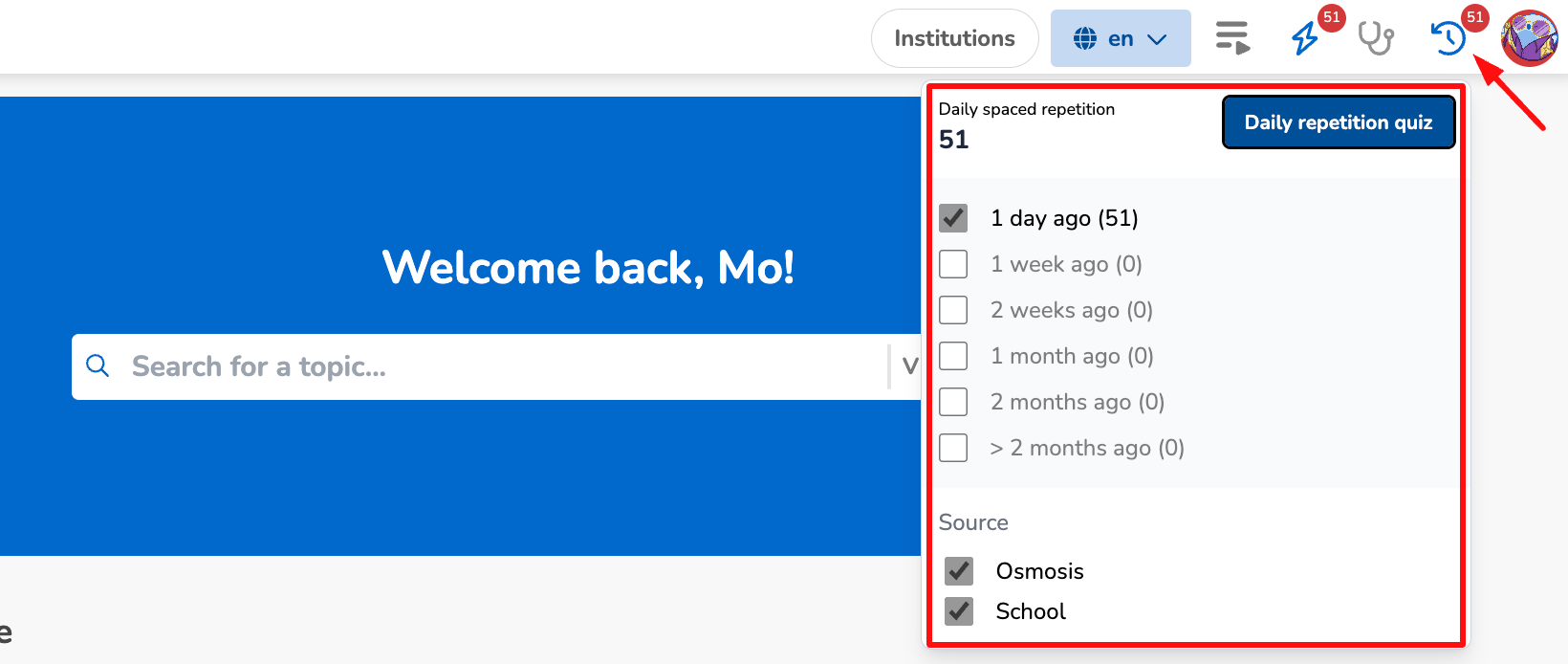
Task: Tick the "1 month ago" checkbox
Action: (953, 356)
